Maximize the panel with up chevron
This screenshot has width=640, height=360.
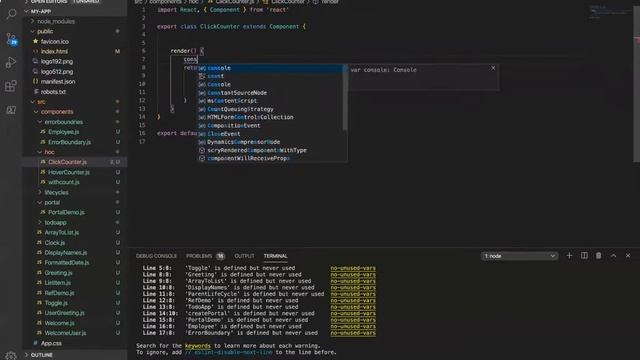(613, 256)
